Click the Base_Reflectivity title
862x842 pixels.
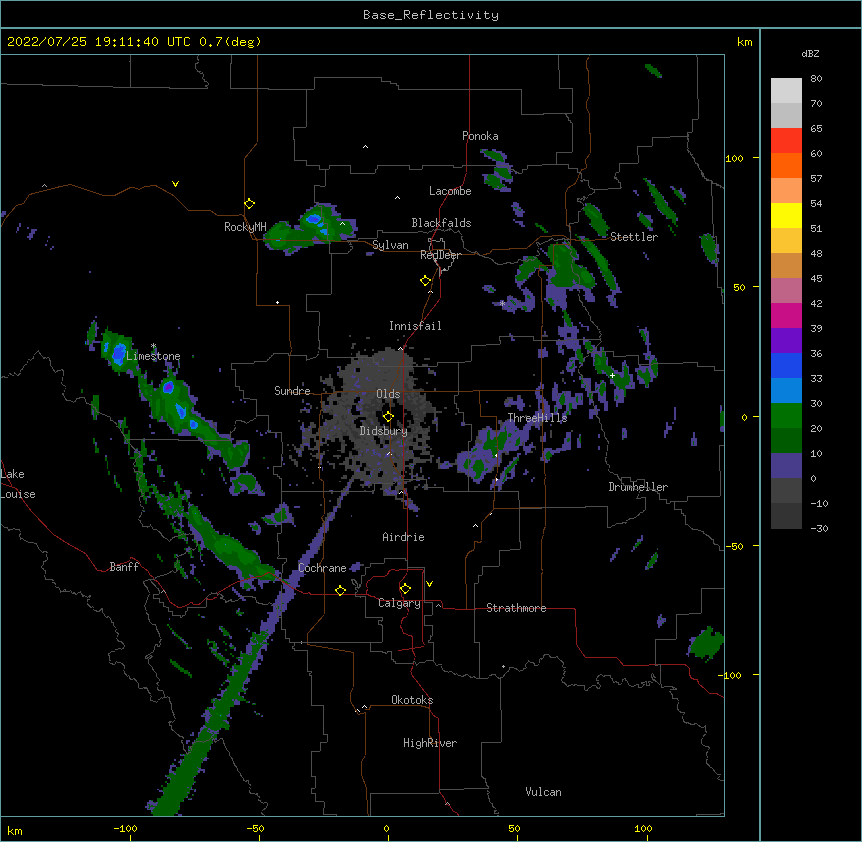(x=431, y=15)
